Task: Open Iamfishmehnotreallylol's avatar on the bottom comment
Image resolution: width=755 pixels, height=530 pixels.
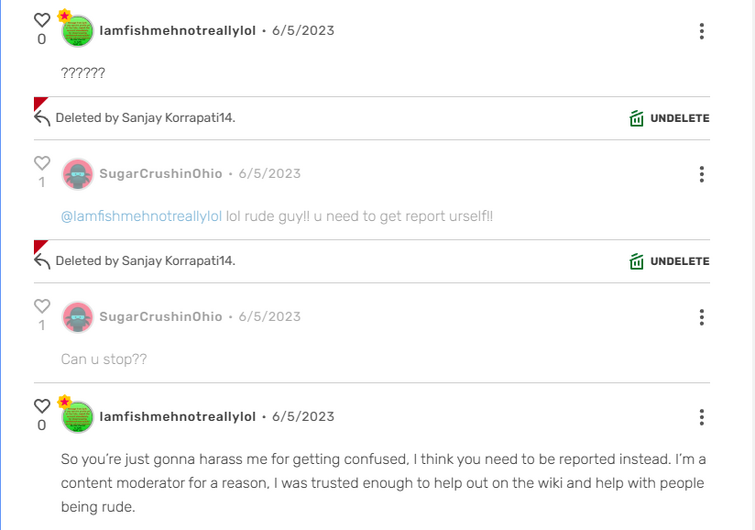Action: coord(78,417)
